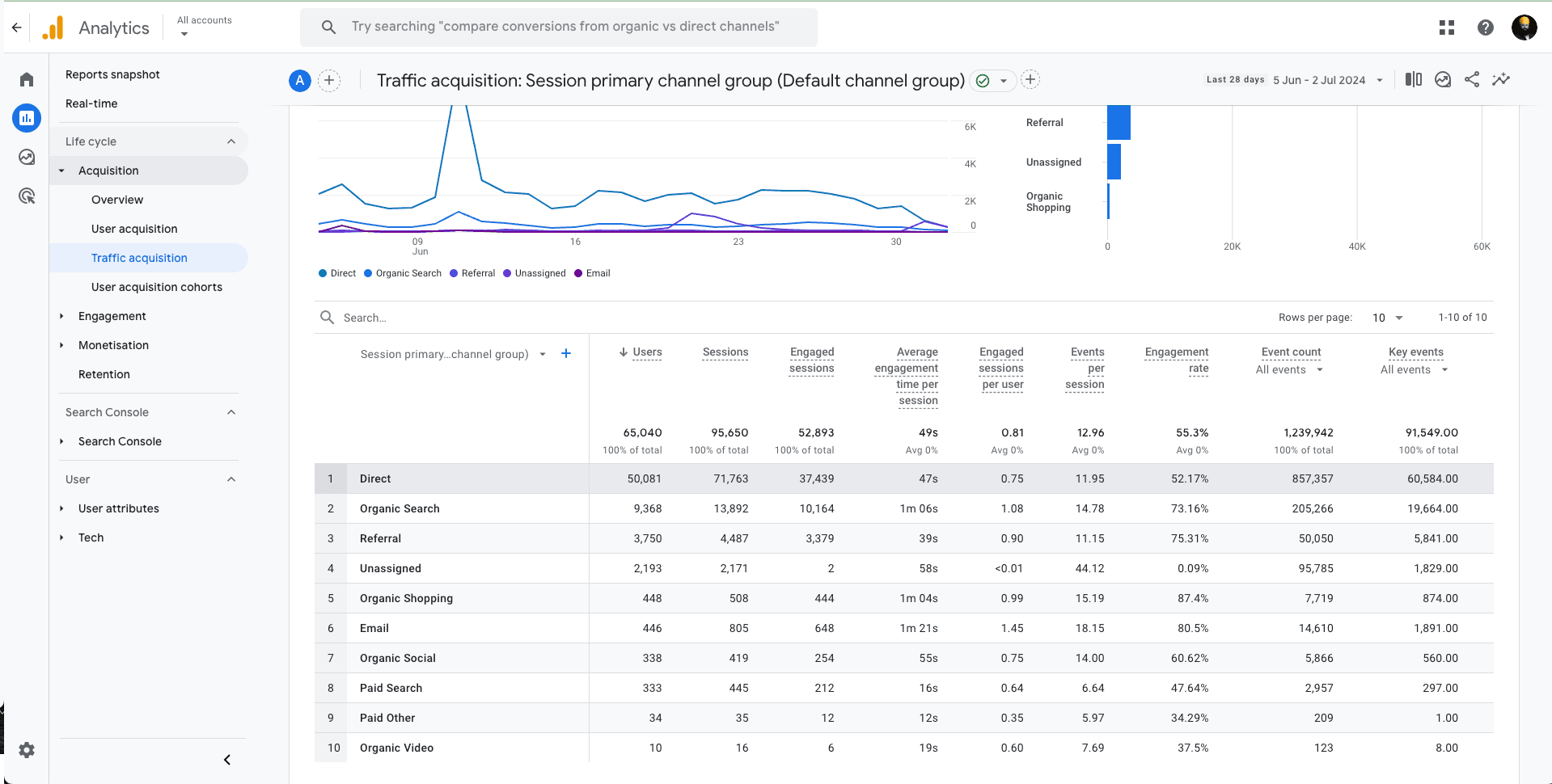The width and height of the screenshot is (1552, 784).
Task: Open Admin settings gear
Action: click(x=27, y=750)
